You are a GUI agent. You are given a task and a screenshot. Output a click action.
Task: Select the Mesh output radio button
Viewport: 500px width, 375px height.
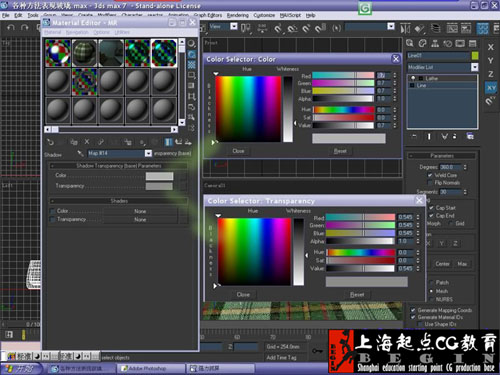[x=431, y=291]
